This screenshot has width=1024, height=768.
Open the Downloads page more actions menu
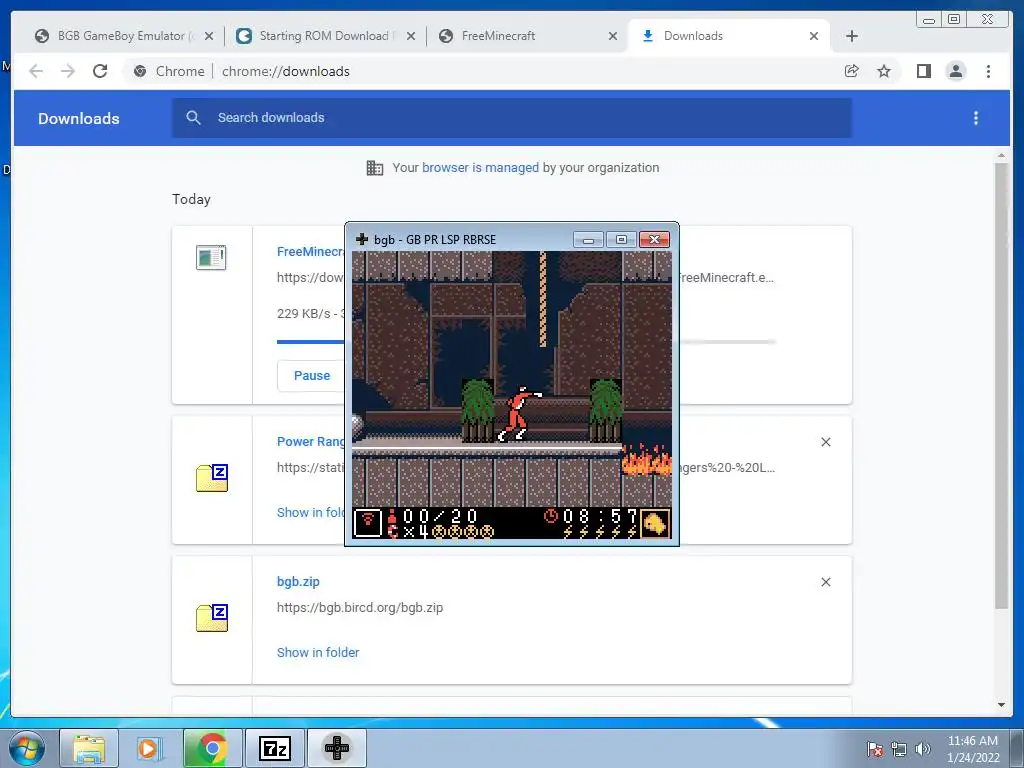tap(976, 118)
